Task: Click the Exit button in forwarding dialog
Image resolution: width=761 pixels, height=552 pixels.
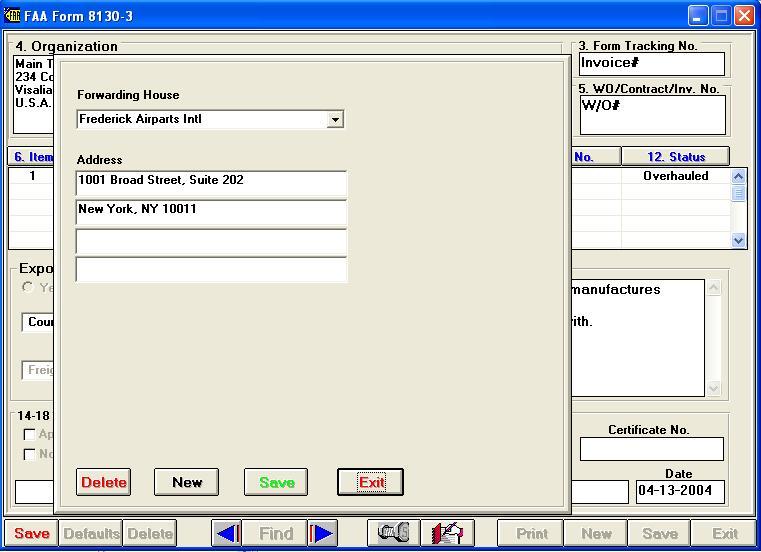Action: (370, 482)
